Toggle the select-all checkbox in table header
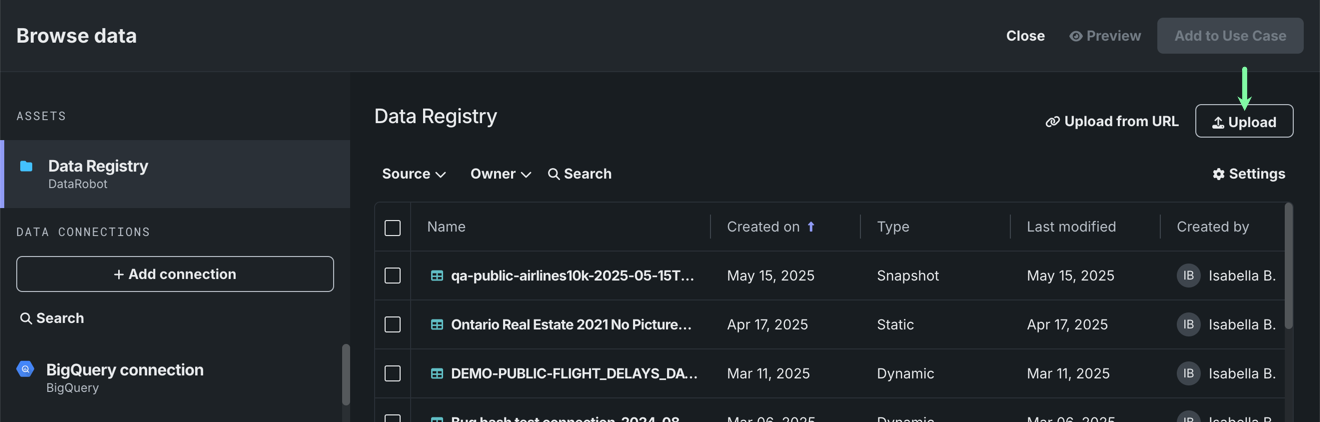This screenshot has width=1320, height=422. pyautogui.click(x=393, y=228)
